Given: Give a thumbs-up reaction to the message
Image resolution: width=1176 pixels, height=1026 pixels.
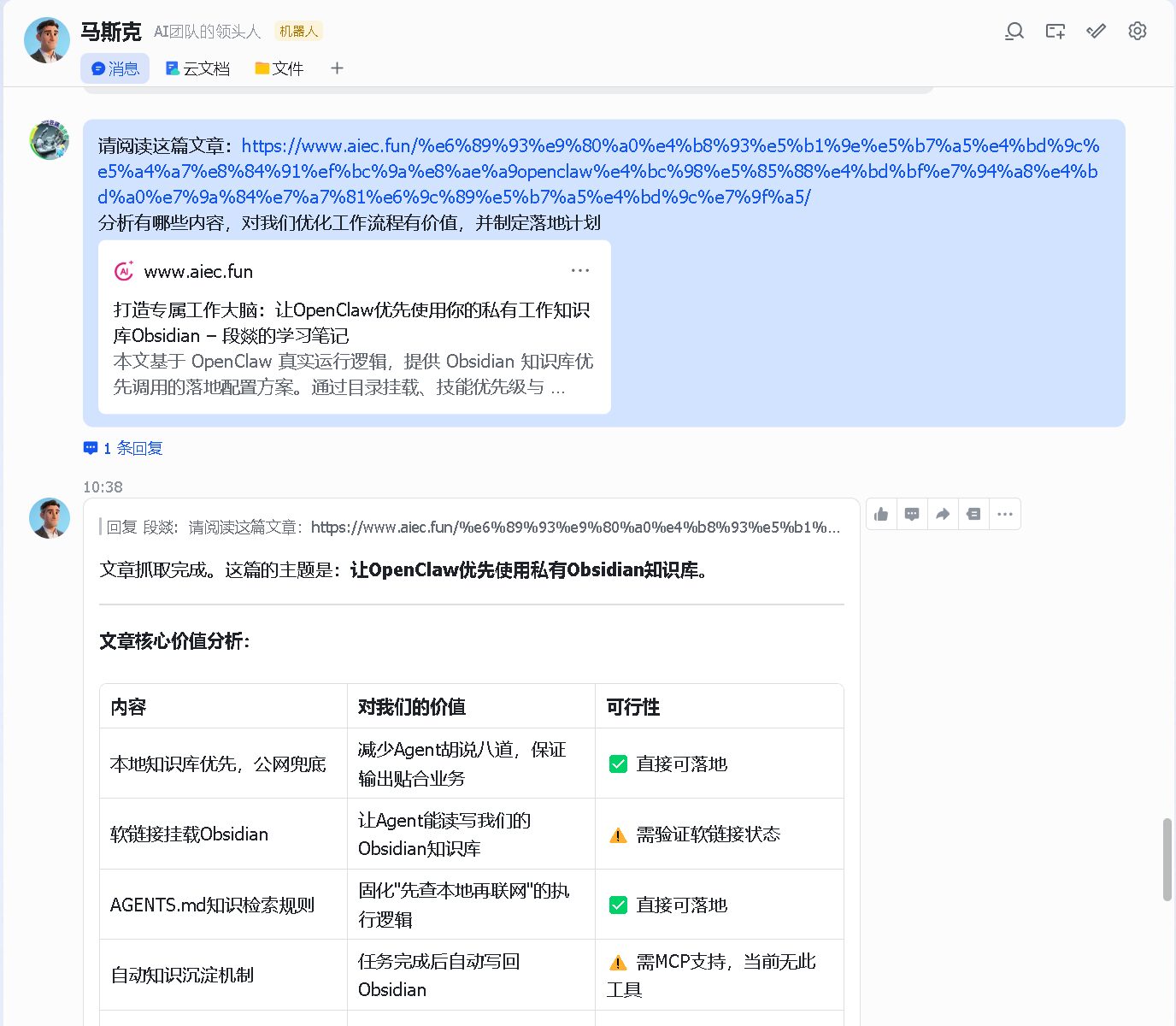Looking at the screenshot, I should pos(881,514).
